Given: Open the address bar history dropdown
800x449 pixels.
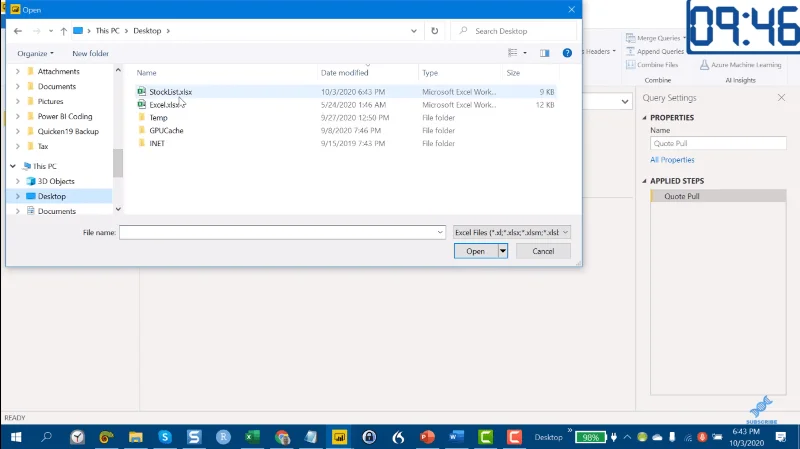Looking at the screenshot, I should tap(414, 31).
